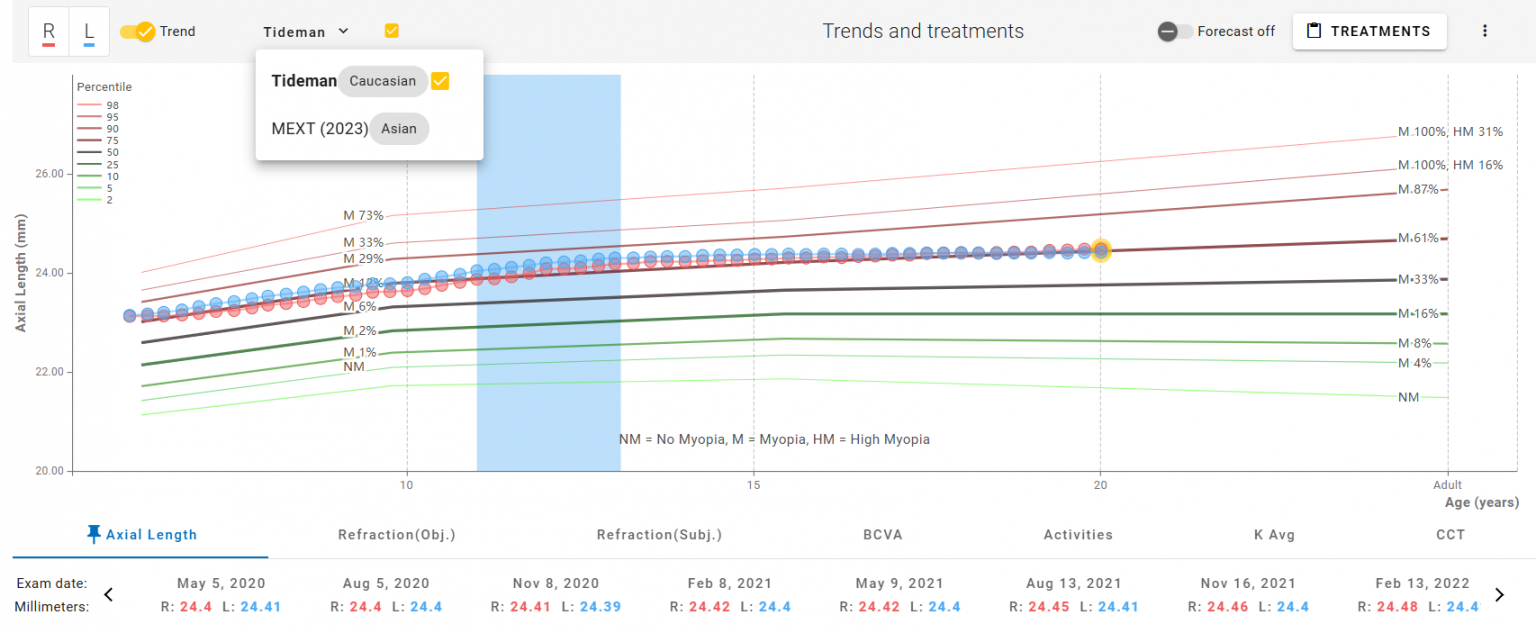Select MEXT (2023) Asian option
This screenshot has height=633, width=1536.
350,129
